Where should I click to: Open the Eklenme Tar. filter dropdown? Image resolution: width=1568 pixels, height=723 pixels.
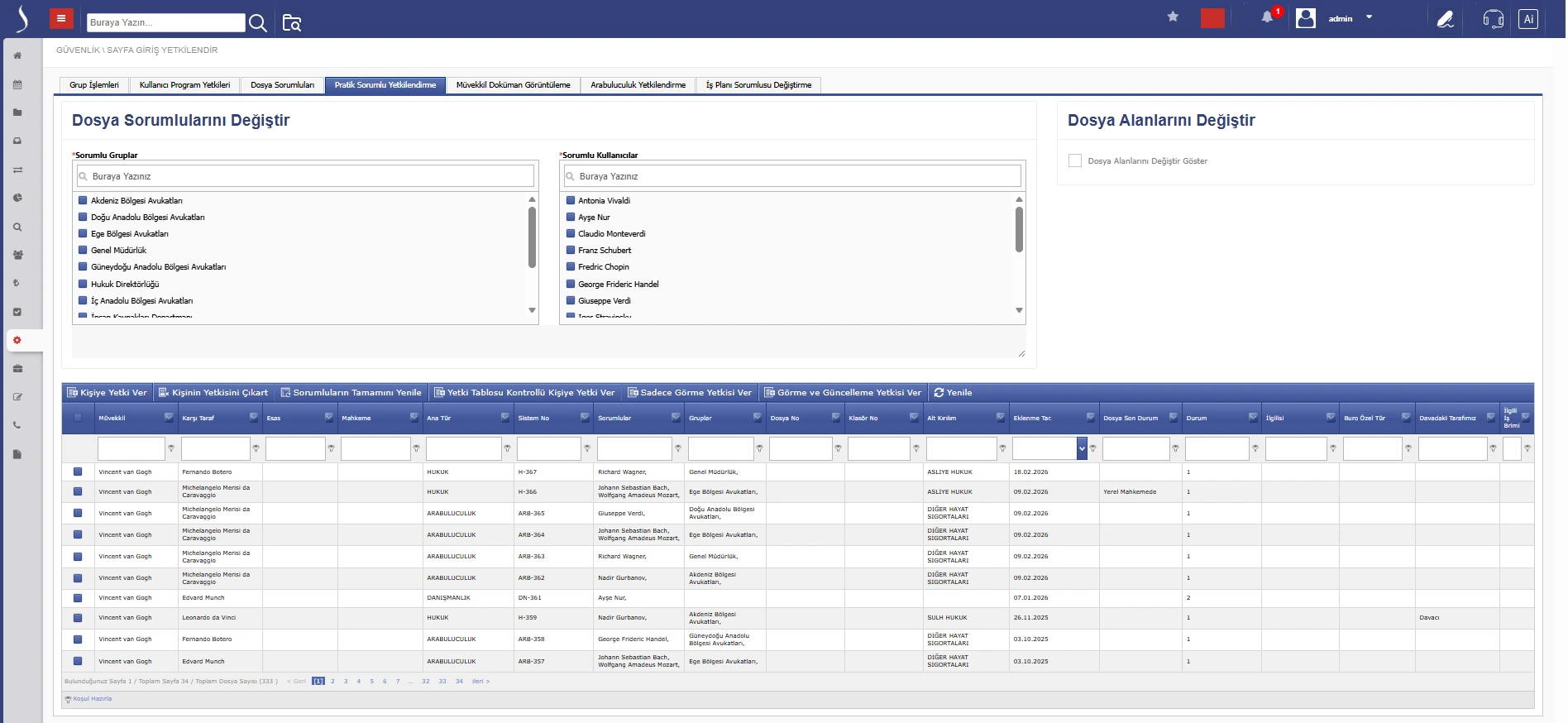1082,448
